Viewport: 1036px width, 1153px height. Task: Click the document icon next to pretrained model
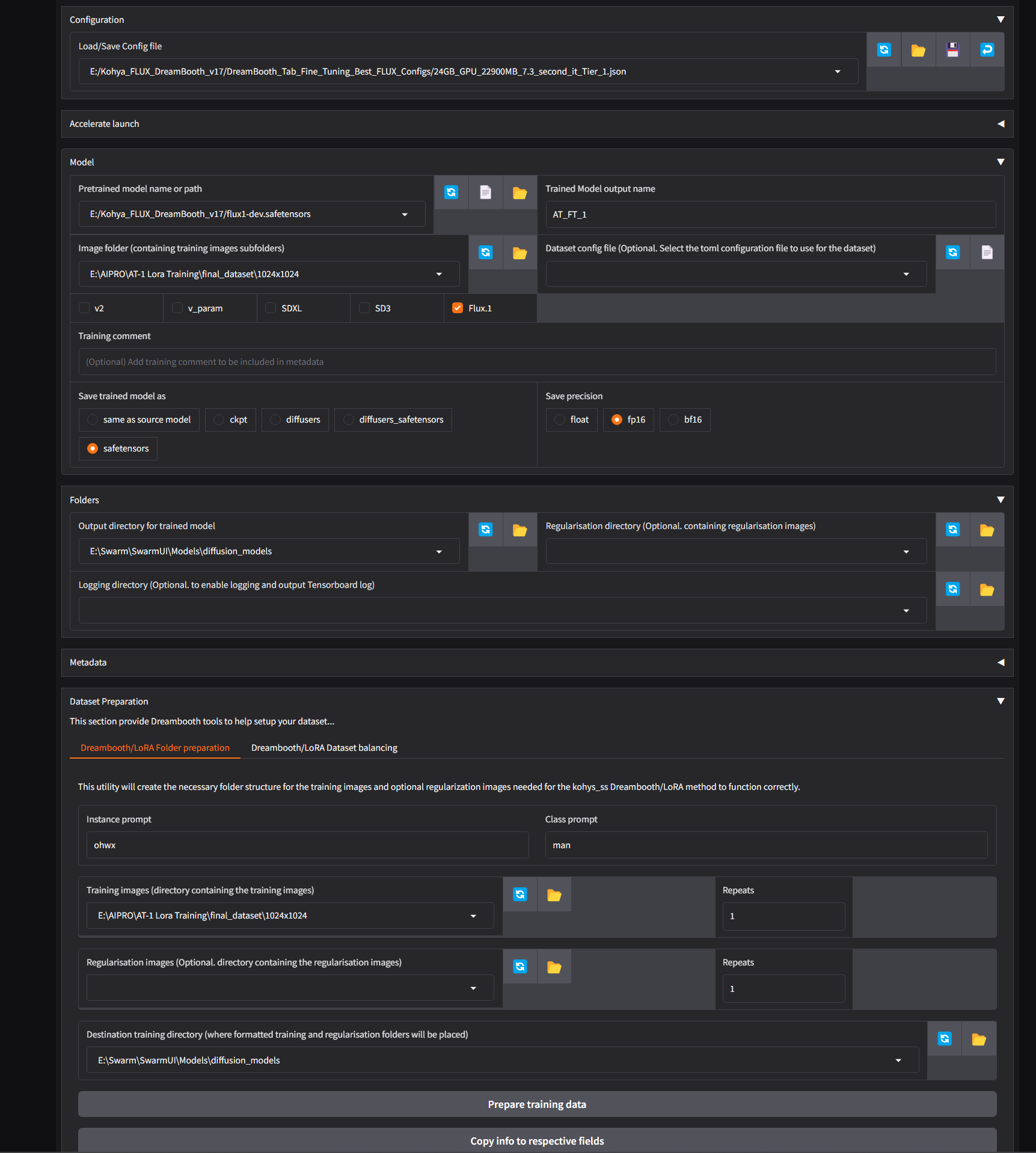click(x=485, y=192)
